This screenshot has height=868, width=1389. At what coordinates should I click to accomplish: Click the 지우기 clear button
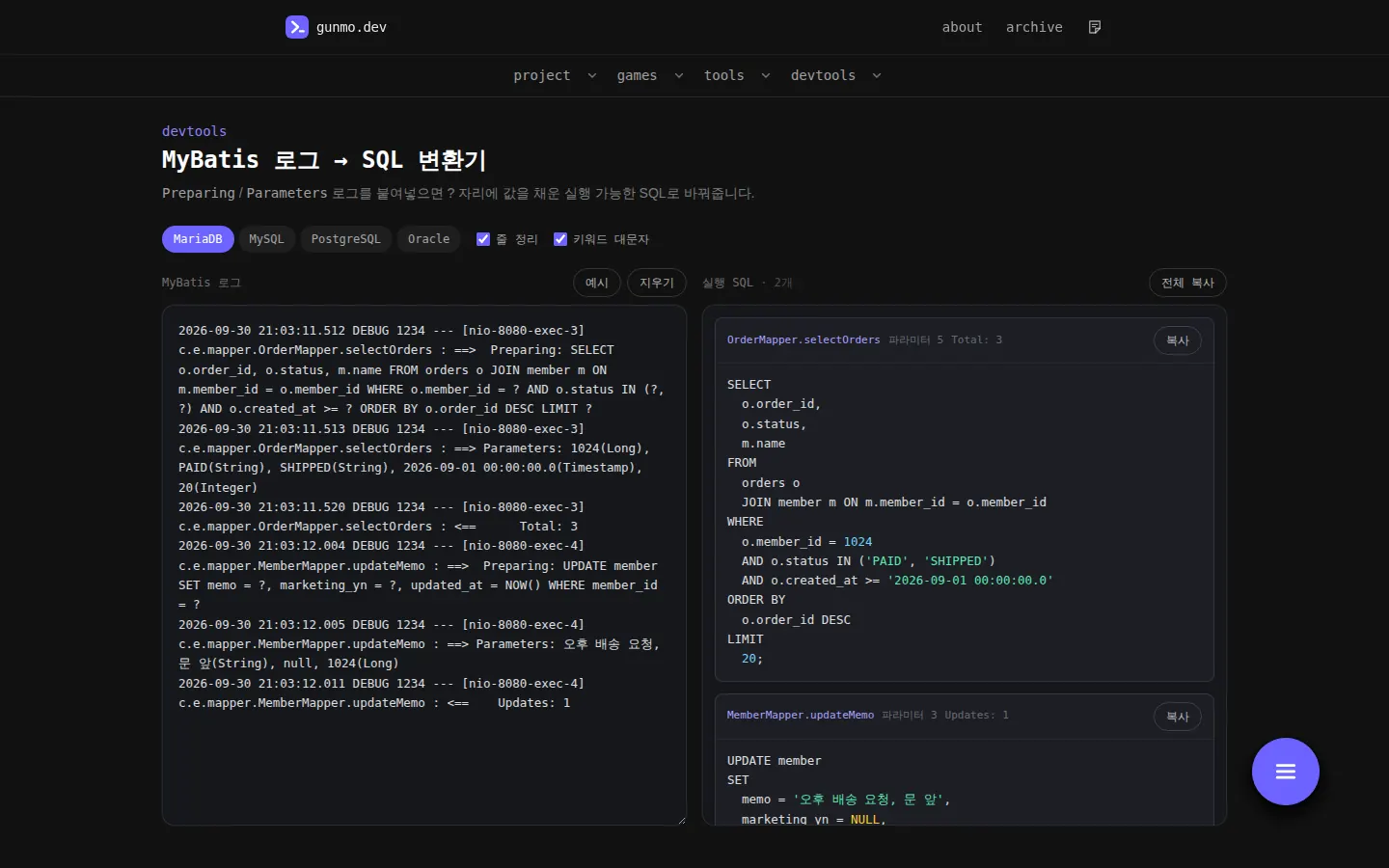pyautogui.click(x=657, y=283)
